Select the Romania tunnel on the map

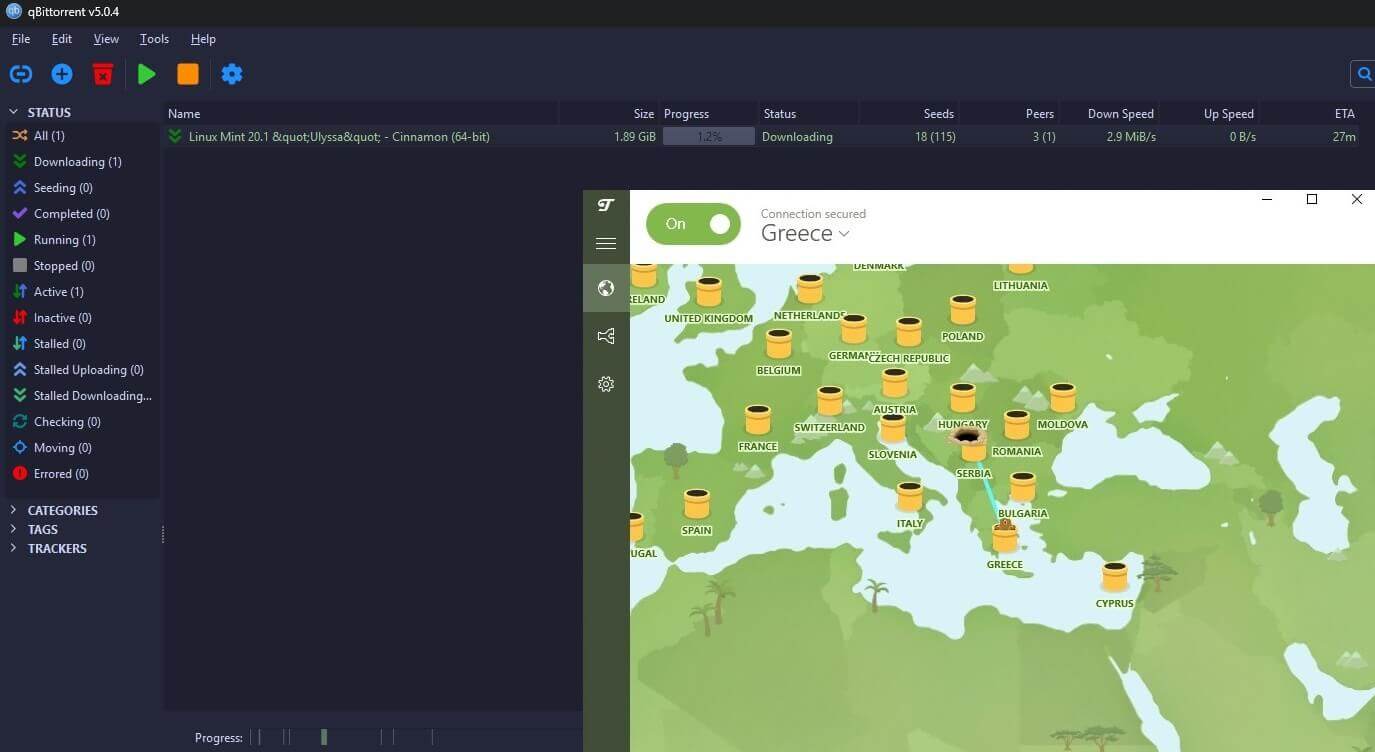coord(1017,424)
